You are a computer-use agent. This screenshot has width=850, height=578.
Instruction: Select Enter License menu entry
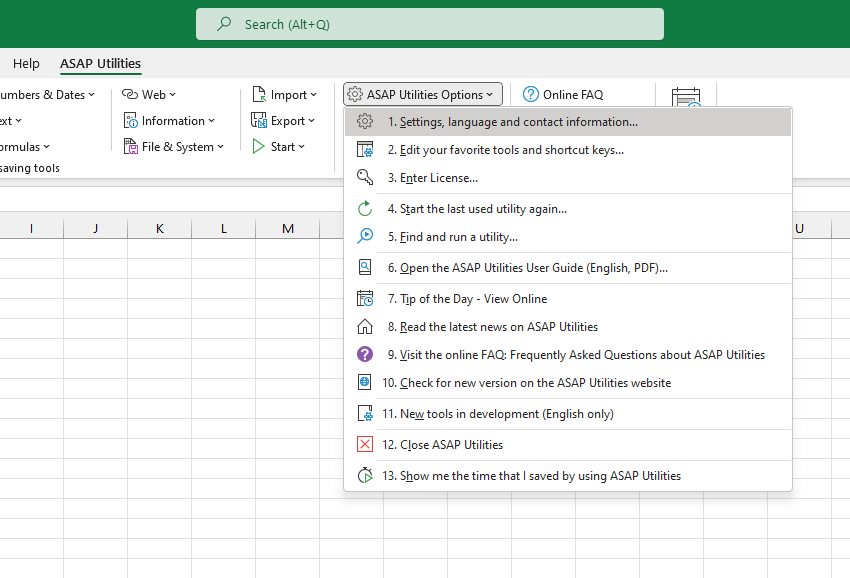click(568, 178)
